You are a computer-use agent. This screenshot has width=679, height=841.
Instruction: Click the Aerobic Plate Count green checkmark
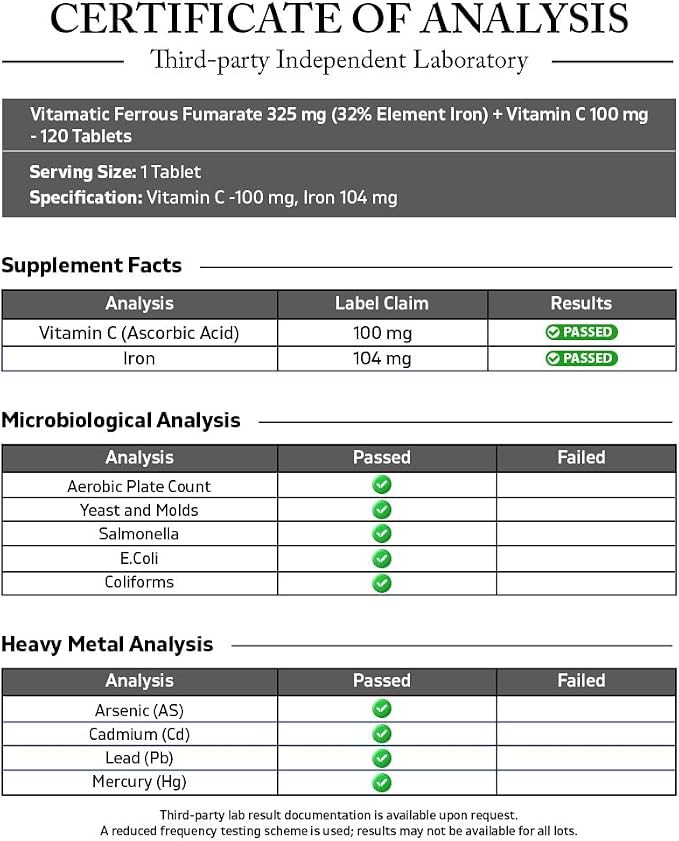(x=382, y=485)
